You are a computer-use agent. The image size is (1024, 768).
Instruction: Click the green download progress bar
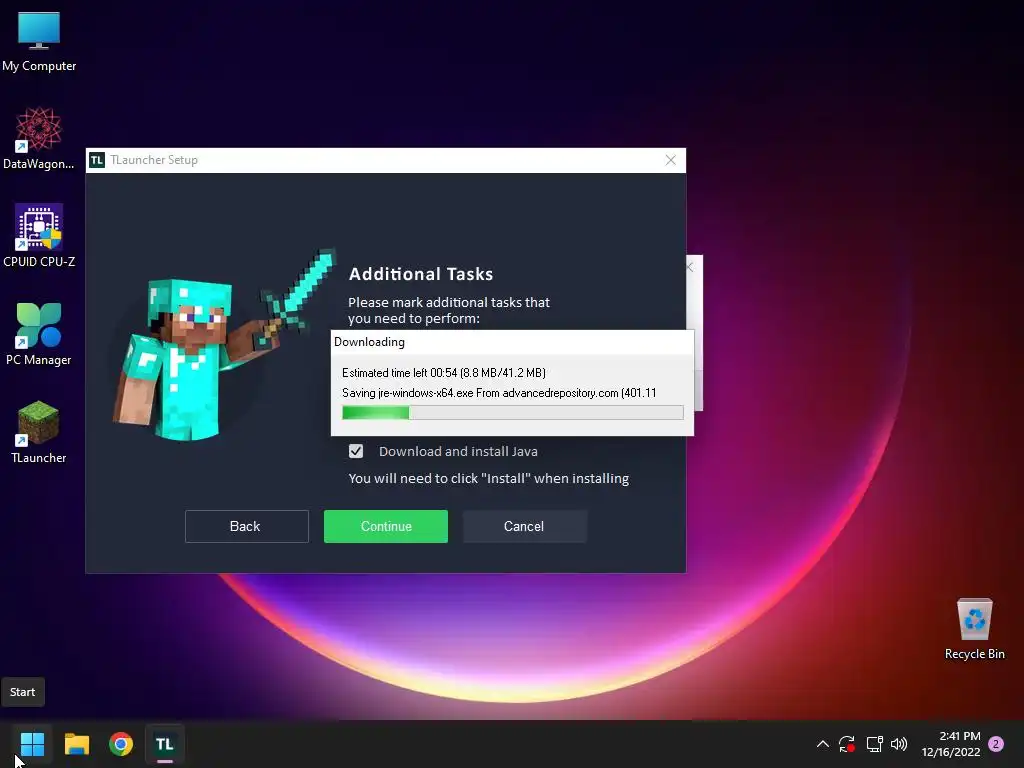point(513,412)
